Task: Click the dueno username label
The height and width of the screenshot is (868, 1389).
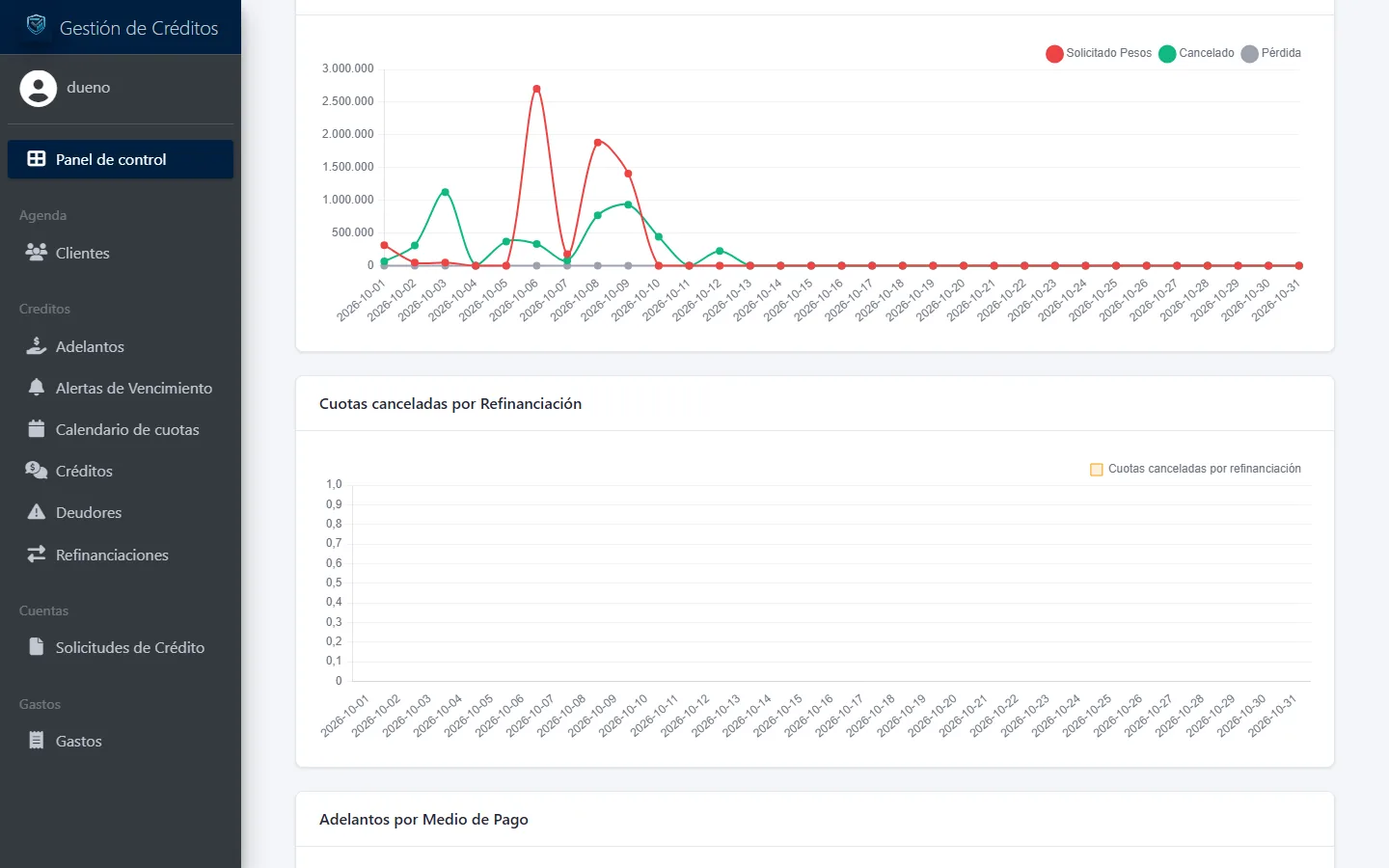Action: [89, 88]
